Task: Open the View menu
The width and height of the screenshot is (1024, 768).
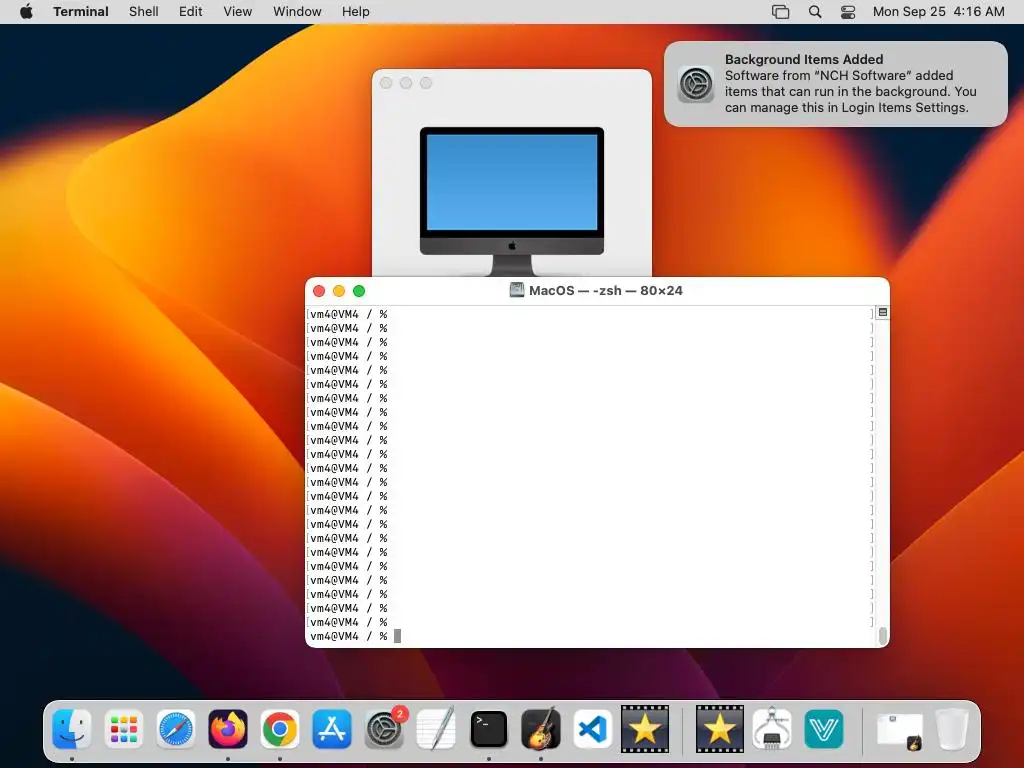Action: click(238, 12)
